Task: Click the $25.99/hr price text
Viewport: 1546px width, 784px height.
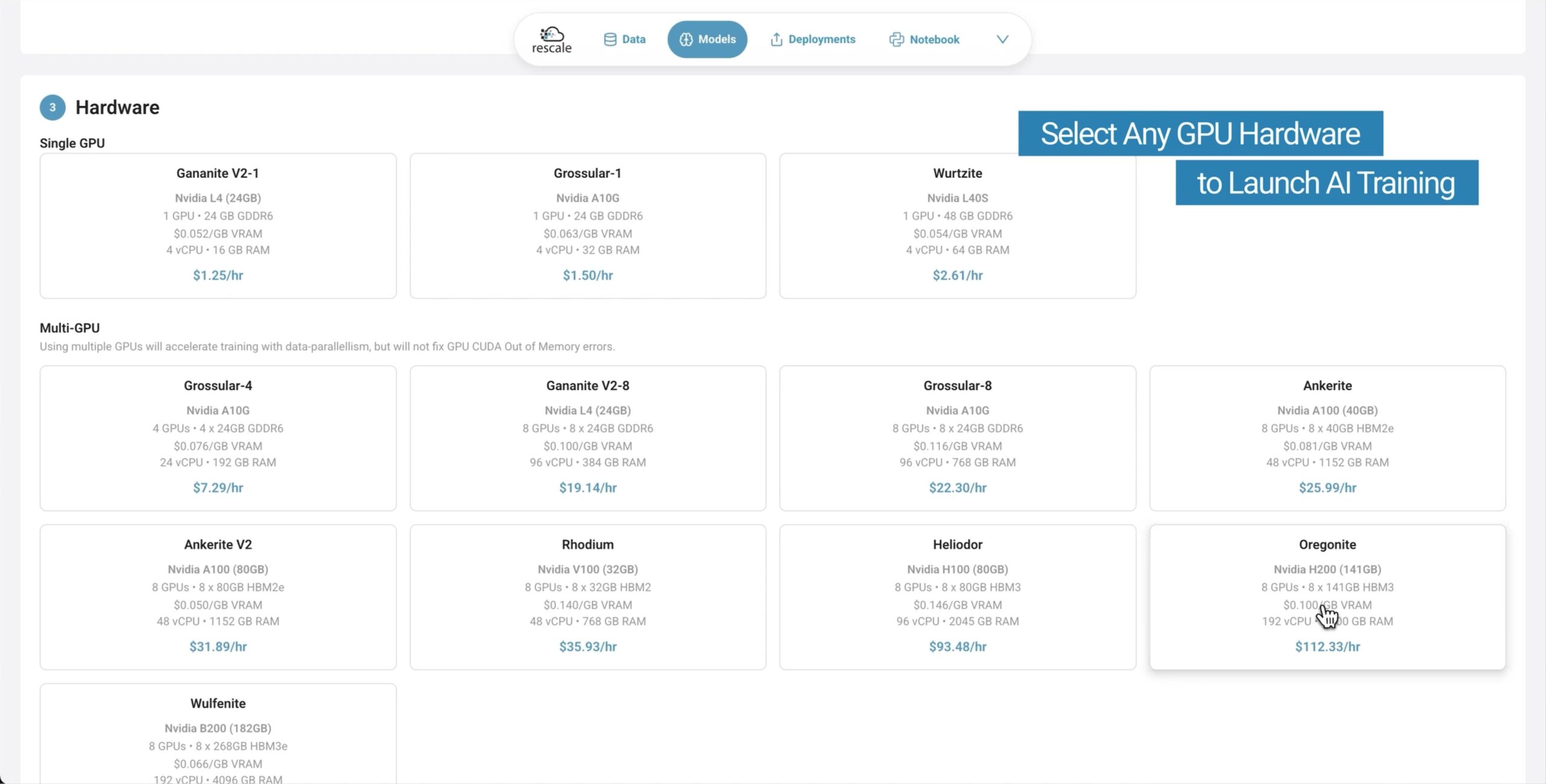Action: point(1327,488)
